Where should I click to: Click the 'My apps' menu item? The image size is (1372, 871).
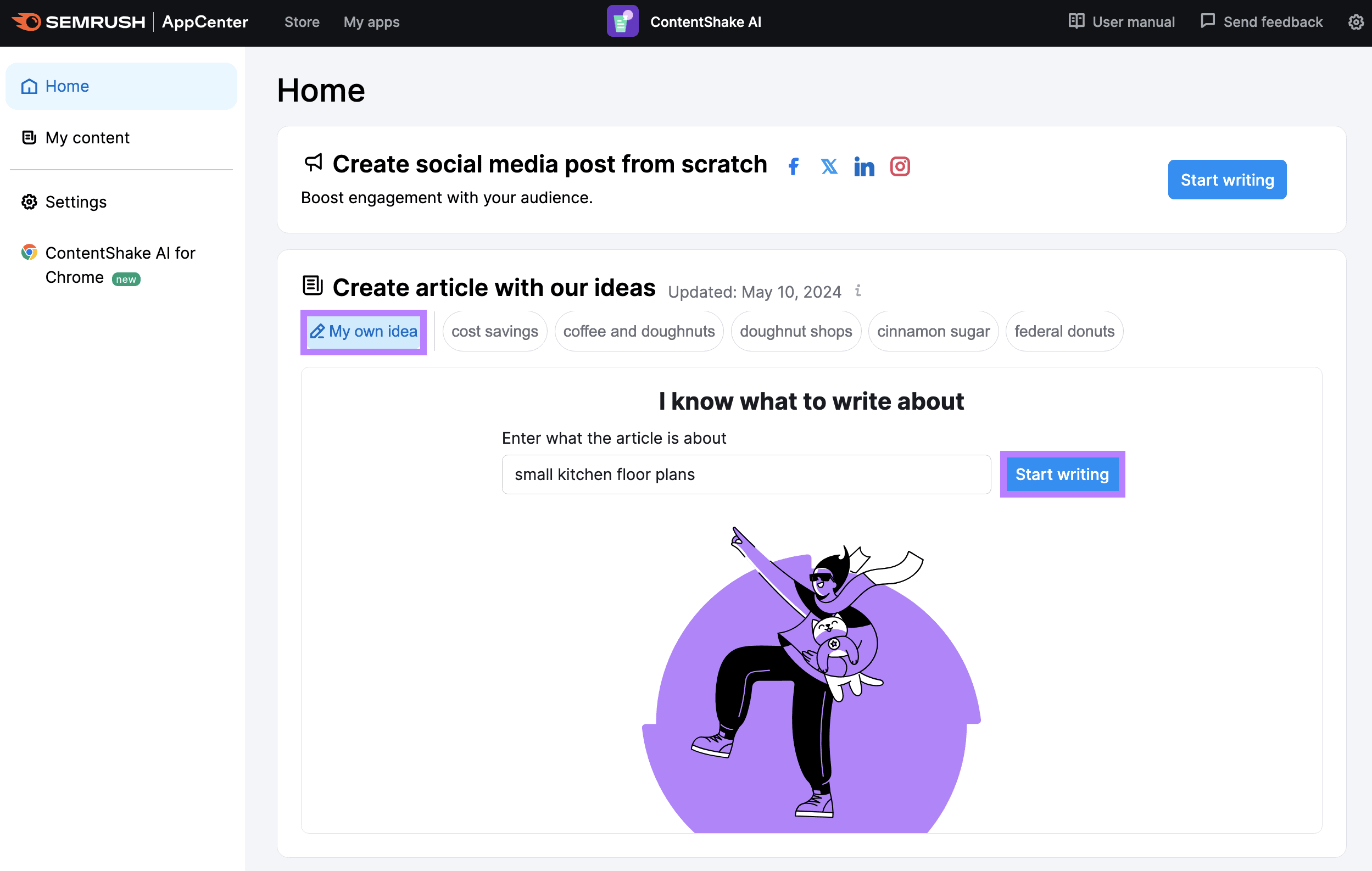click(x=370, y=22)
